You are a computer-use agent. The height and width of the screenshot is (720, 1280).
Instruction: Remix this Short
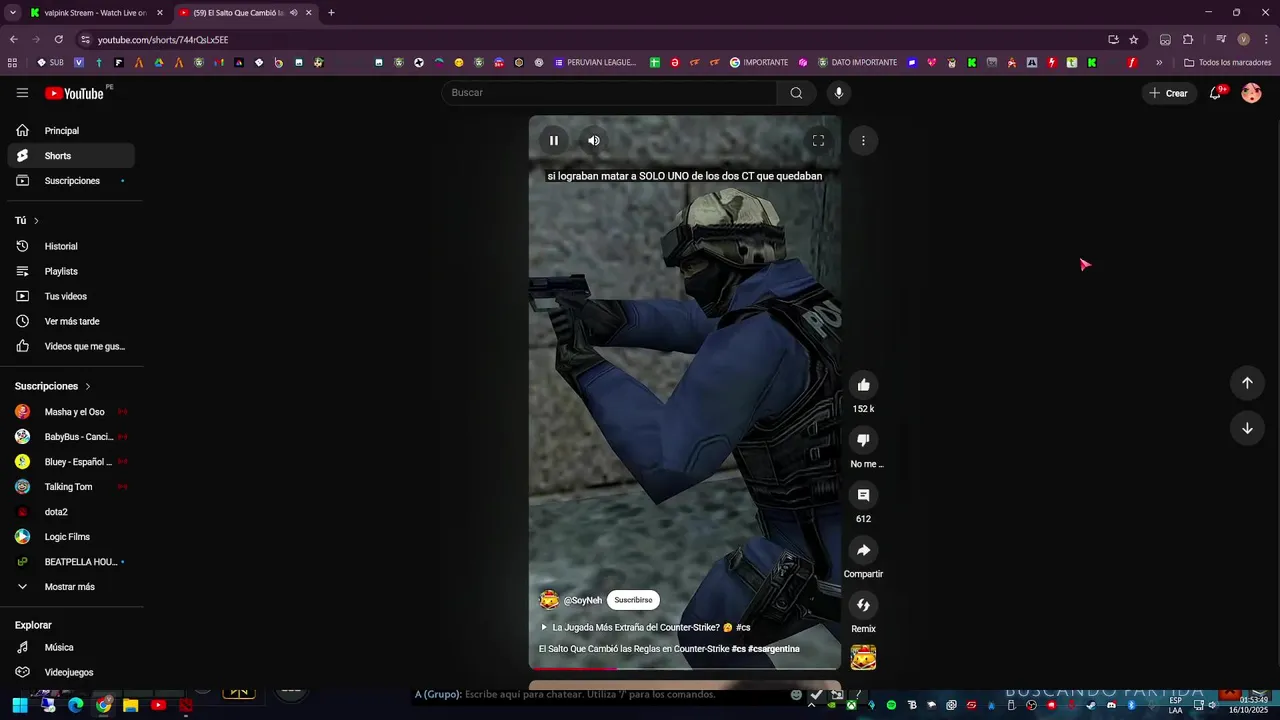tap(863, 605)
